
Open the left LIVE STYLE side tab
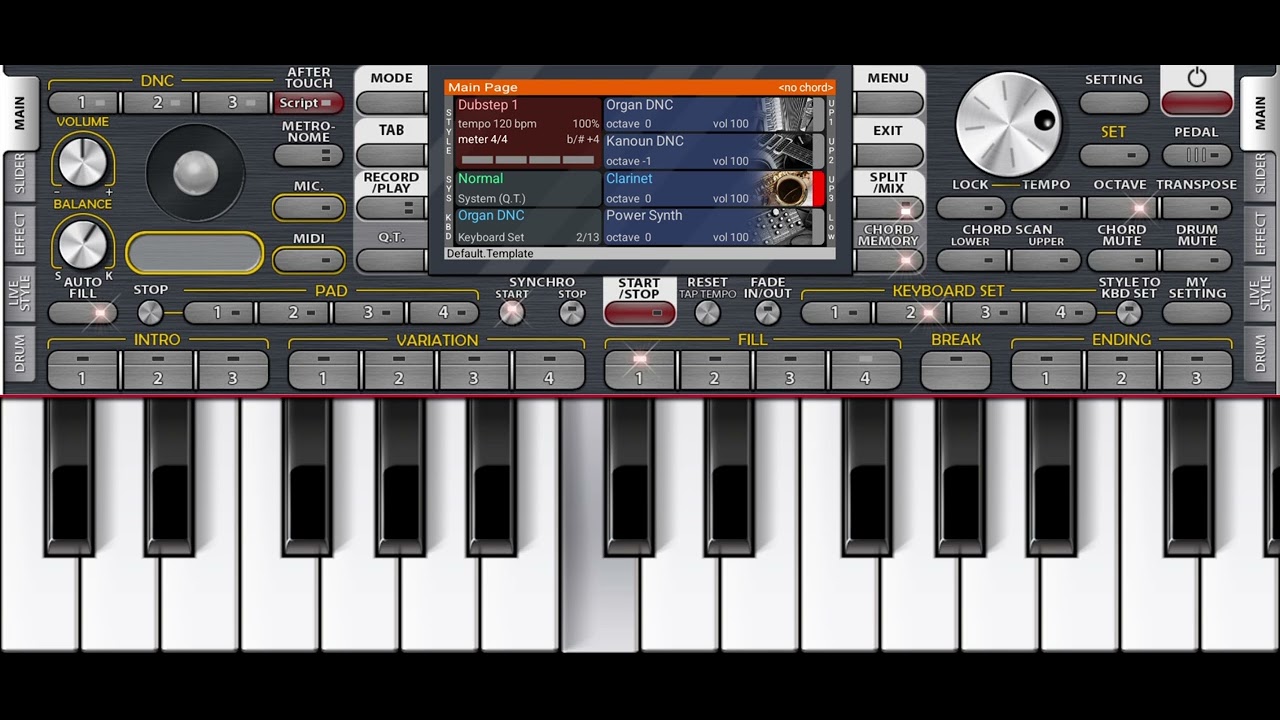pos(20,294)
